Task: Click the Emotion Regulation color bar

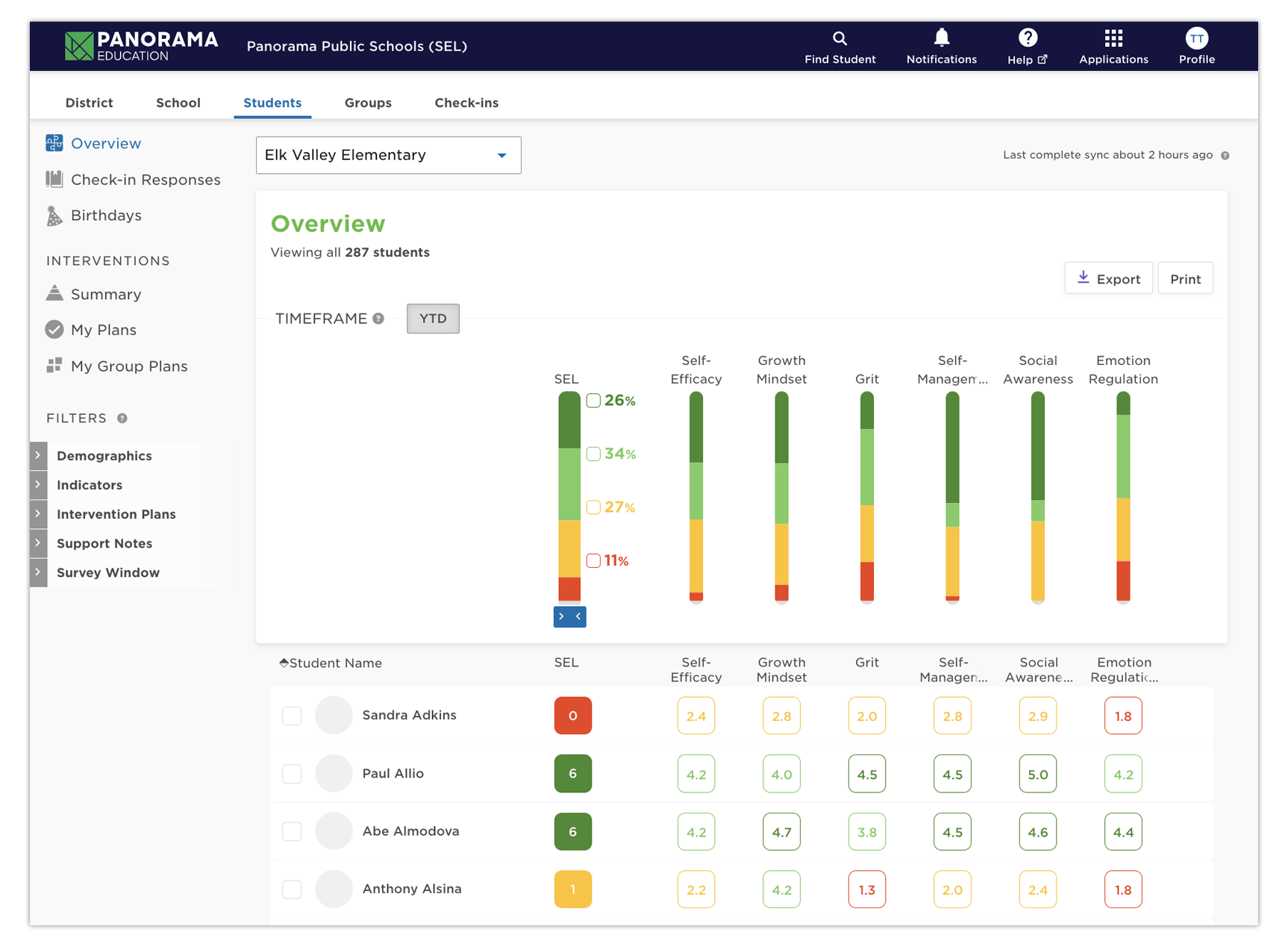Action: pyautogui.click(x=1123, y=496)
